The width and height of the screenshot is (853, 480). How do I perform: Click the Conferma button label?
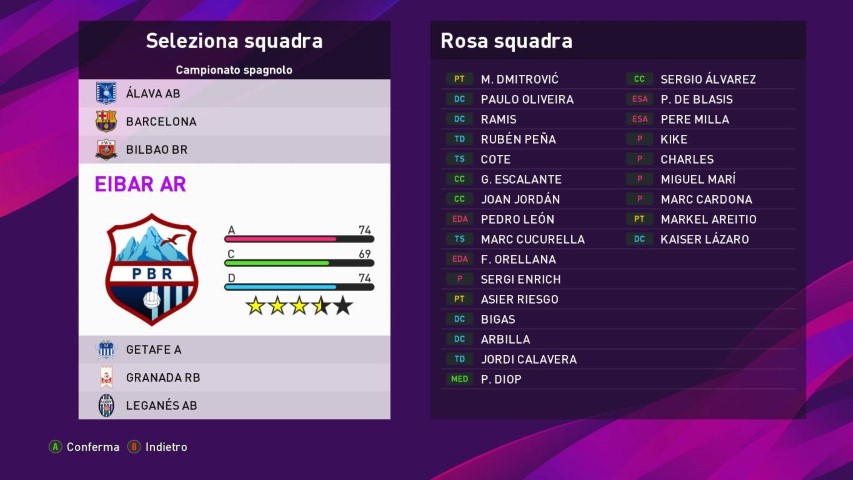click(92, 447)
